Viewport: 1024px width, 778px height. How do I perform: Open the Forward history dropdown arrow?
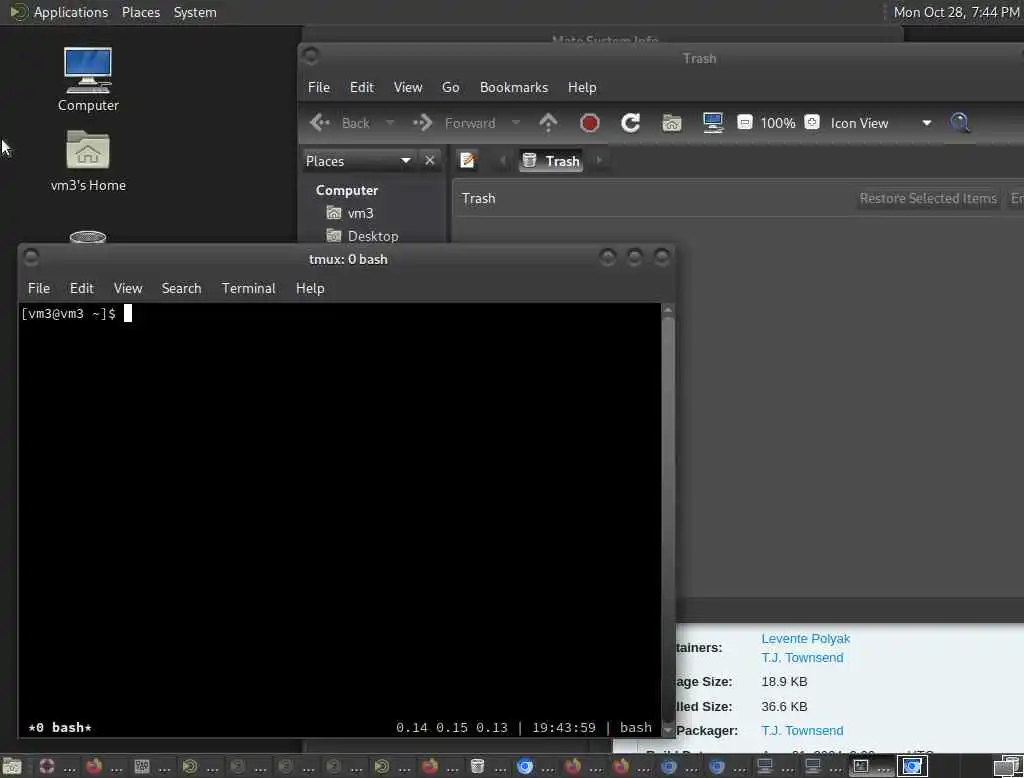point(515,123)
